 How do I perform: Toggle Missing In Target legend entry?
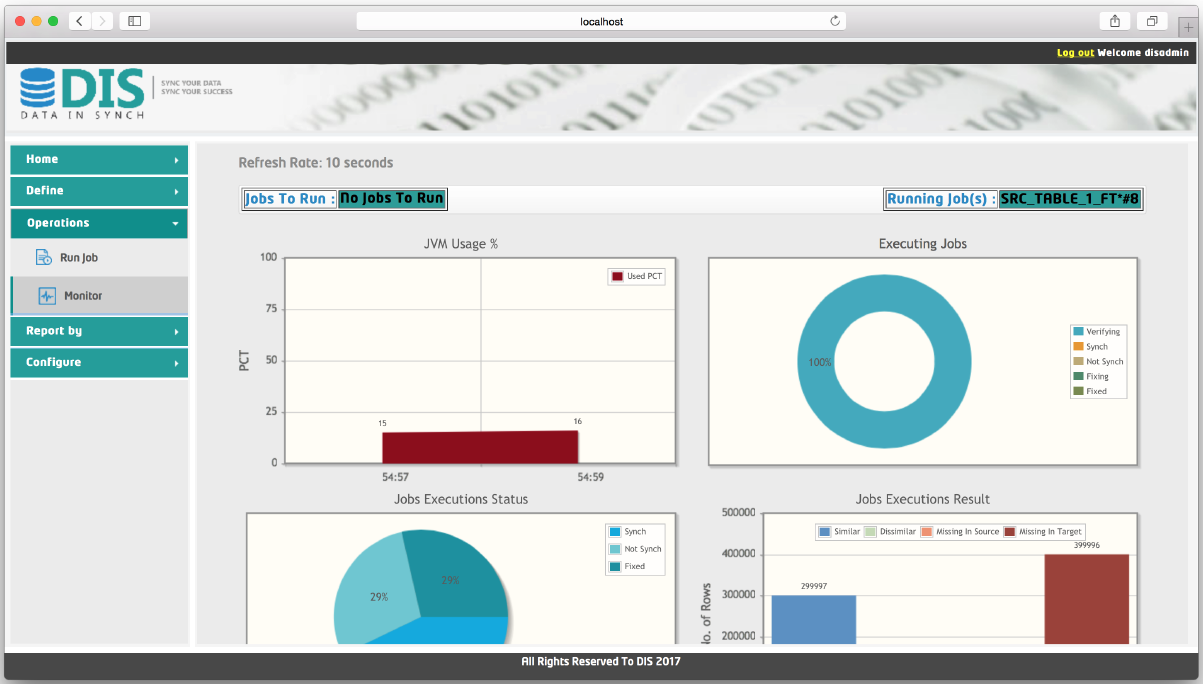tap(1044, 531)
